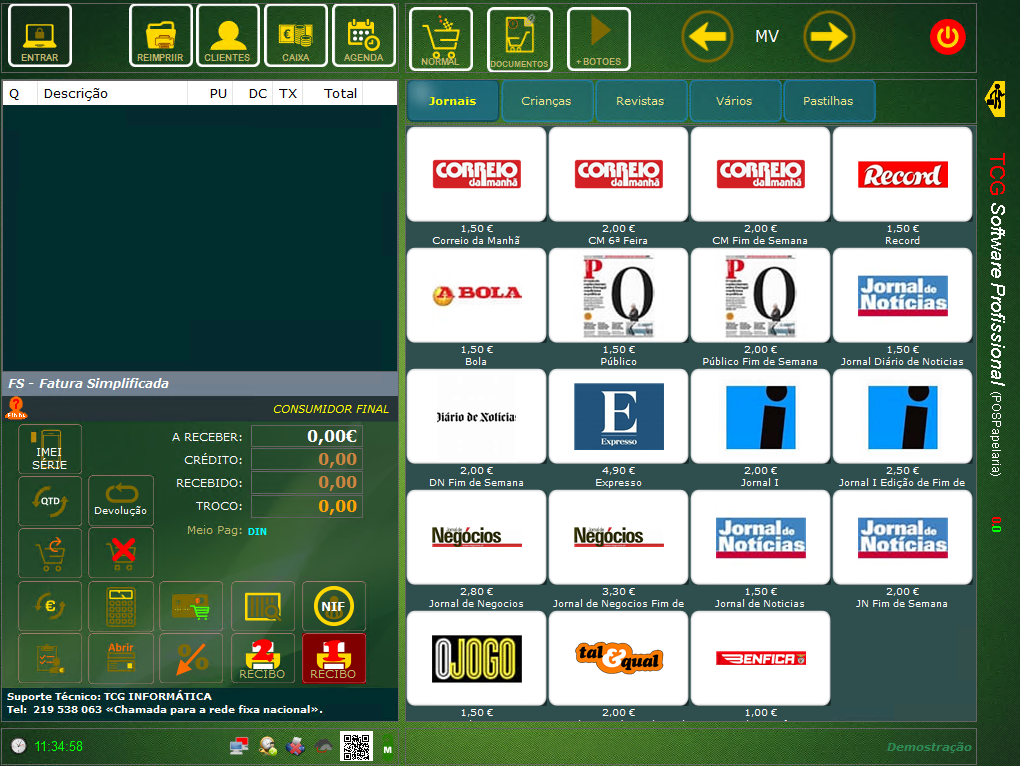Viewport: 1020px width, 766px height.
Task: Click the card payment with cart icon
Action: point(191,606)
